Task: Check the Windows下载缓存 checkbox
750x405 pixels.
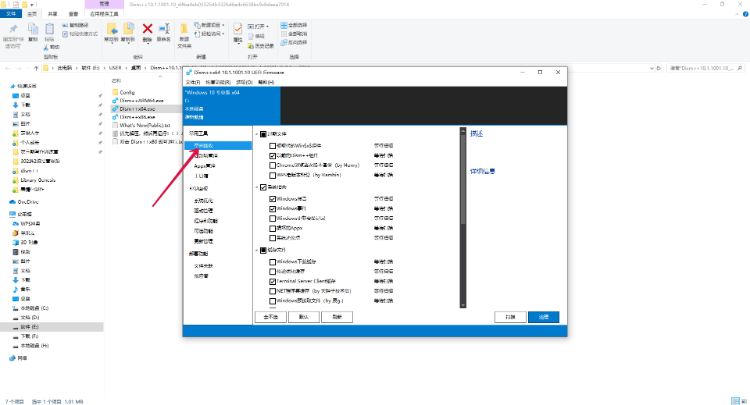Action: tap(272, 262)
